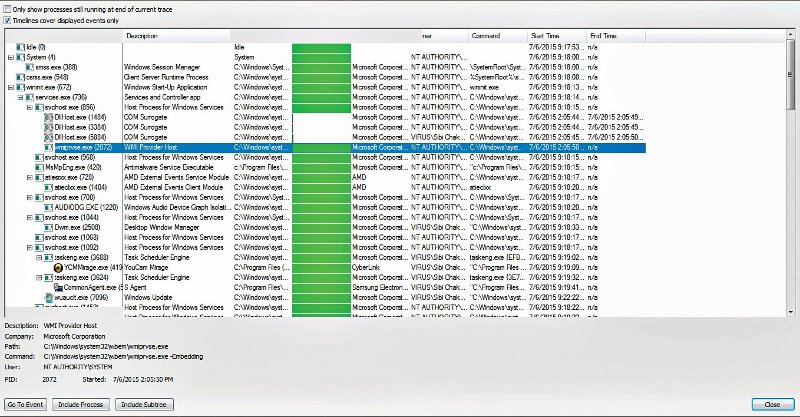Collapse the wininit.exe (672) node
The image size is (800, 417).
coord(11,87)
